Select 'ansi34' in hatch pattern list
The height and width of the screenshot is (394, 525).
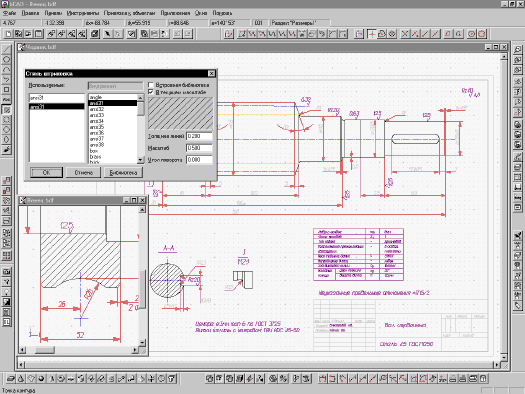113,121
